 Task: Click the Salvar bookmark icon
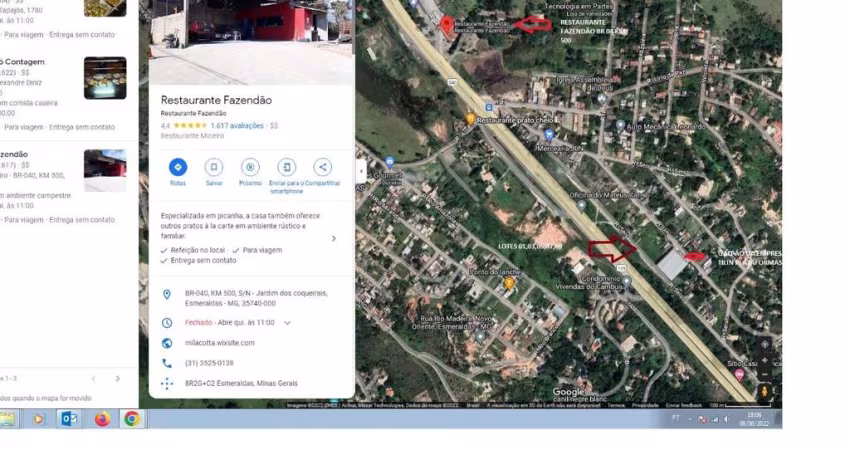[x=214, y=167]
